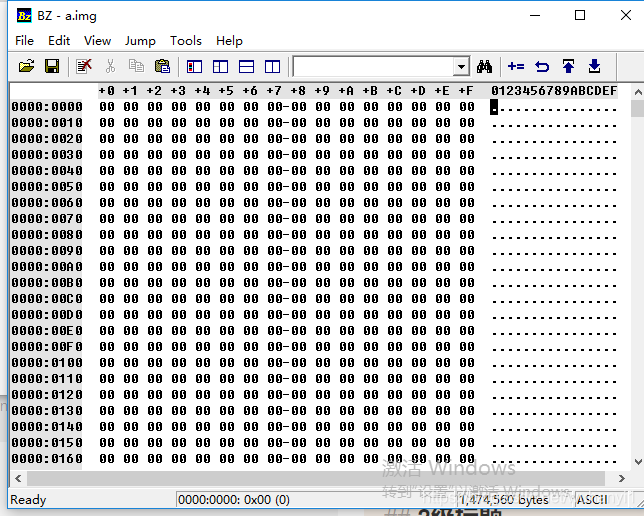This screenshot has height=516, width=644.
Task: Click address 0000:0000 in offset column
Action: point(47,107)
